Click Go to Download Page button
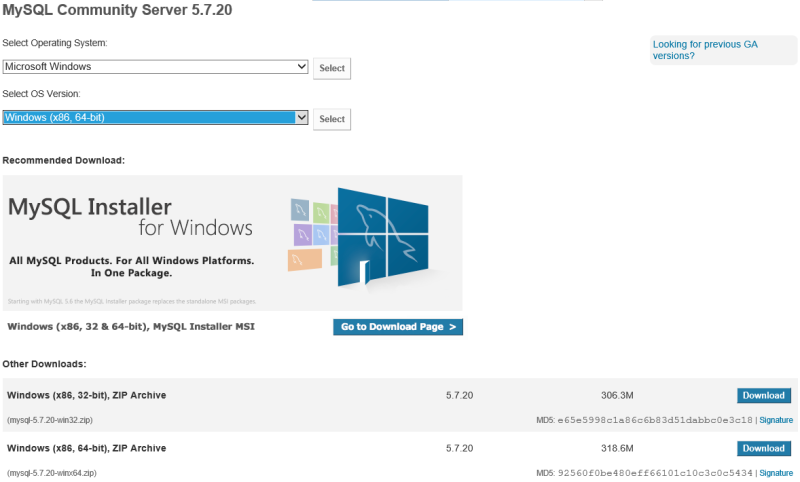The width and height of the screenshot is (800, 482). [x=398, y=327]
